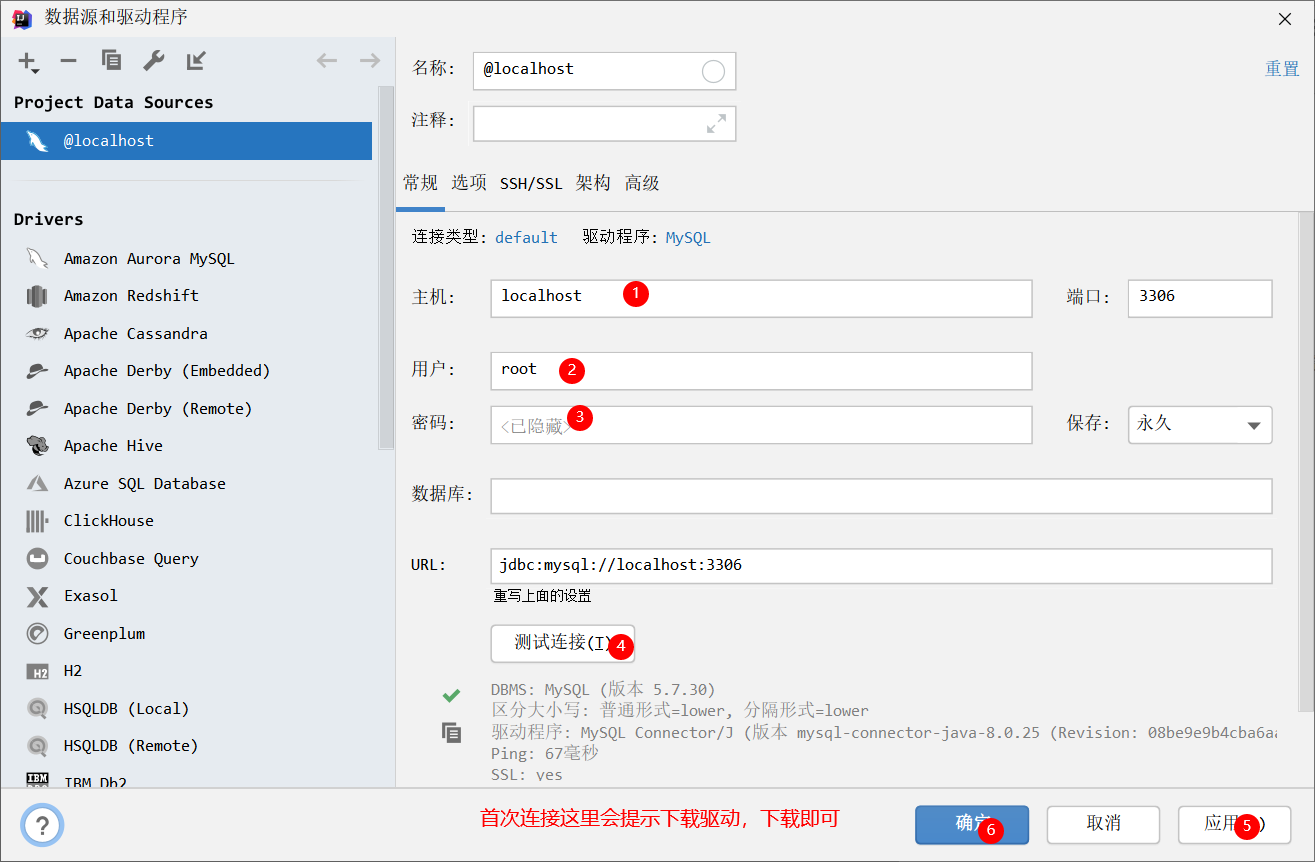This screenshot has height=862, width=1315.
Task: Switch to the 架构 tab
Action: click(x=593, y=183)
